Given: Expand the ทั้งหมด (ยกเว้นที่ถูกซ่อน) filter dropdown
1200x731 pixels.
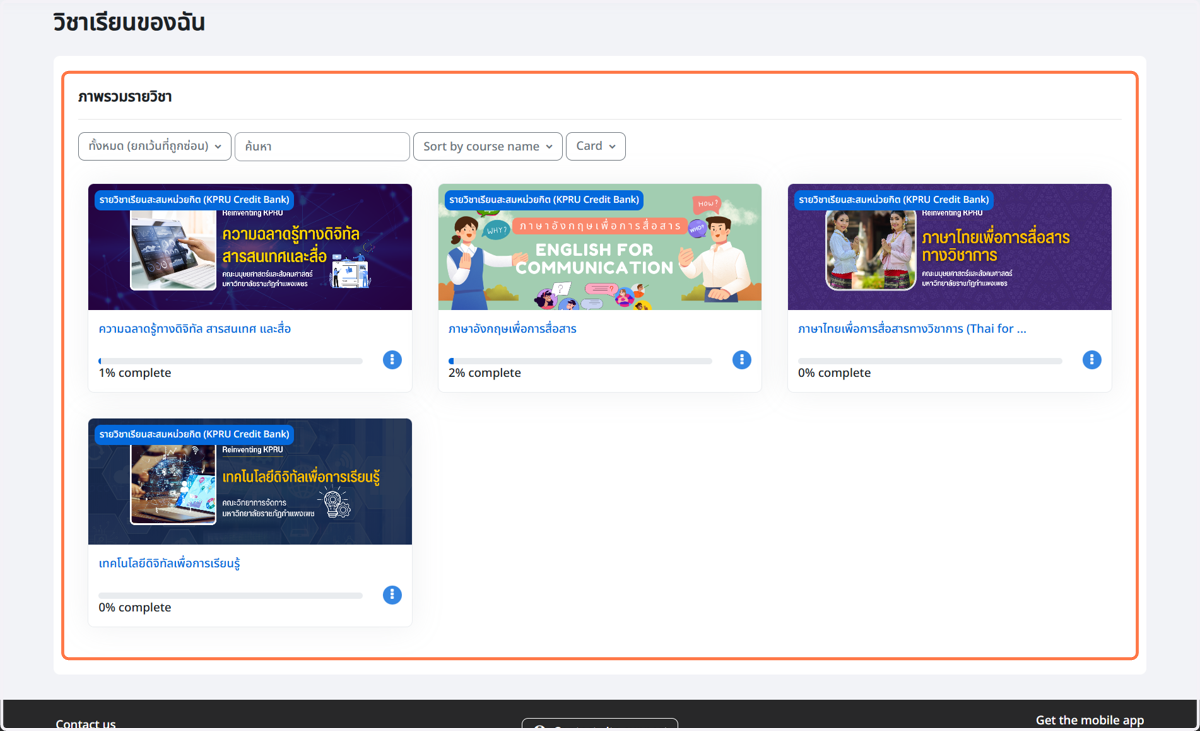Looking at the screenshot, I should pyautogui.click(x=155, y=146).
